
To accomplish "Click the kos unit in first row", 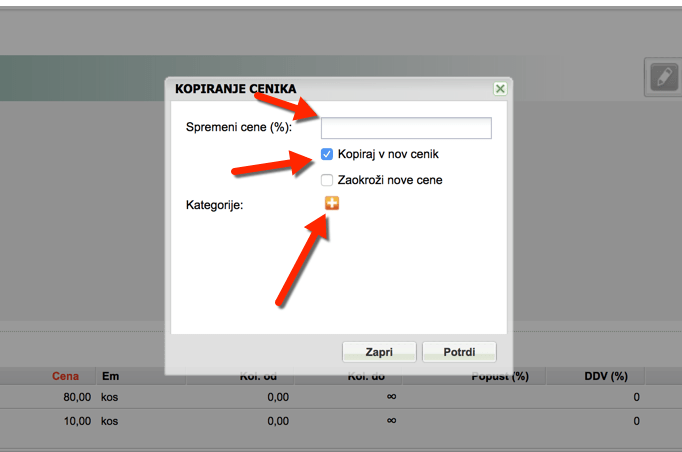I will click(110, 397).
